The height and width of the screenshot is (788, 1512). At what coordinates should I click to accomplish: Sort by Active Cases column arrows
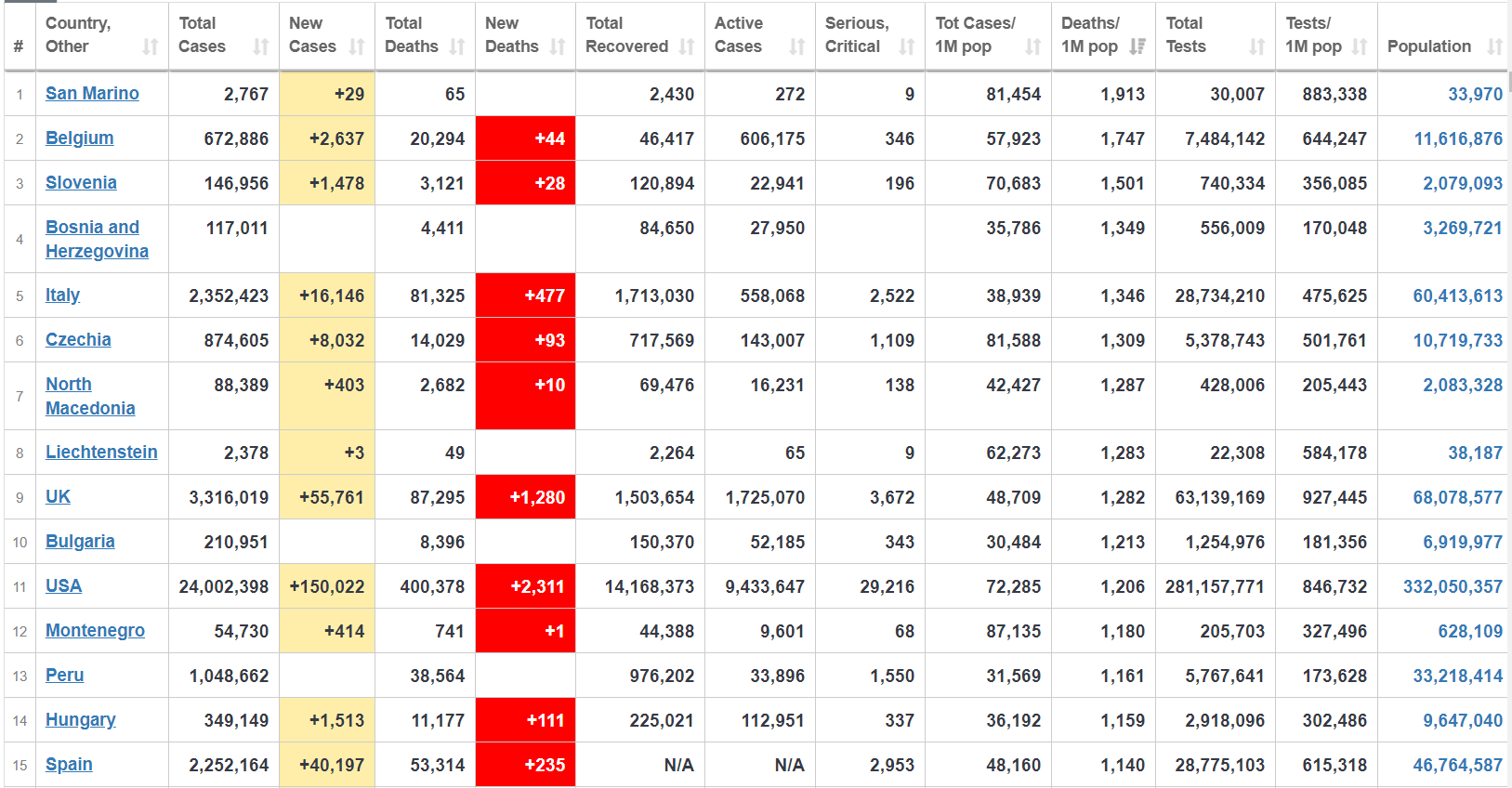pyautogui.click(x=797, y=46)
